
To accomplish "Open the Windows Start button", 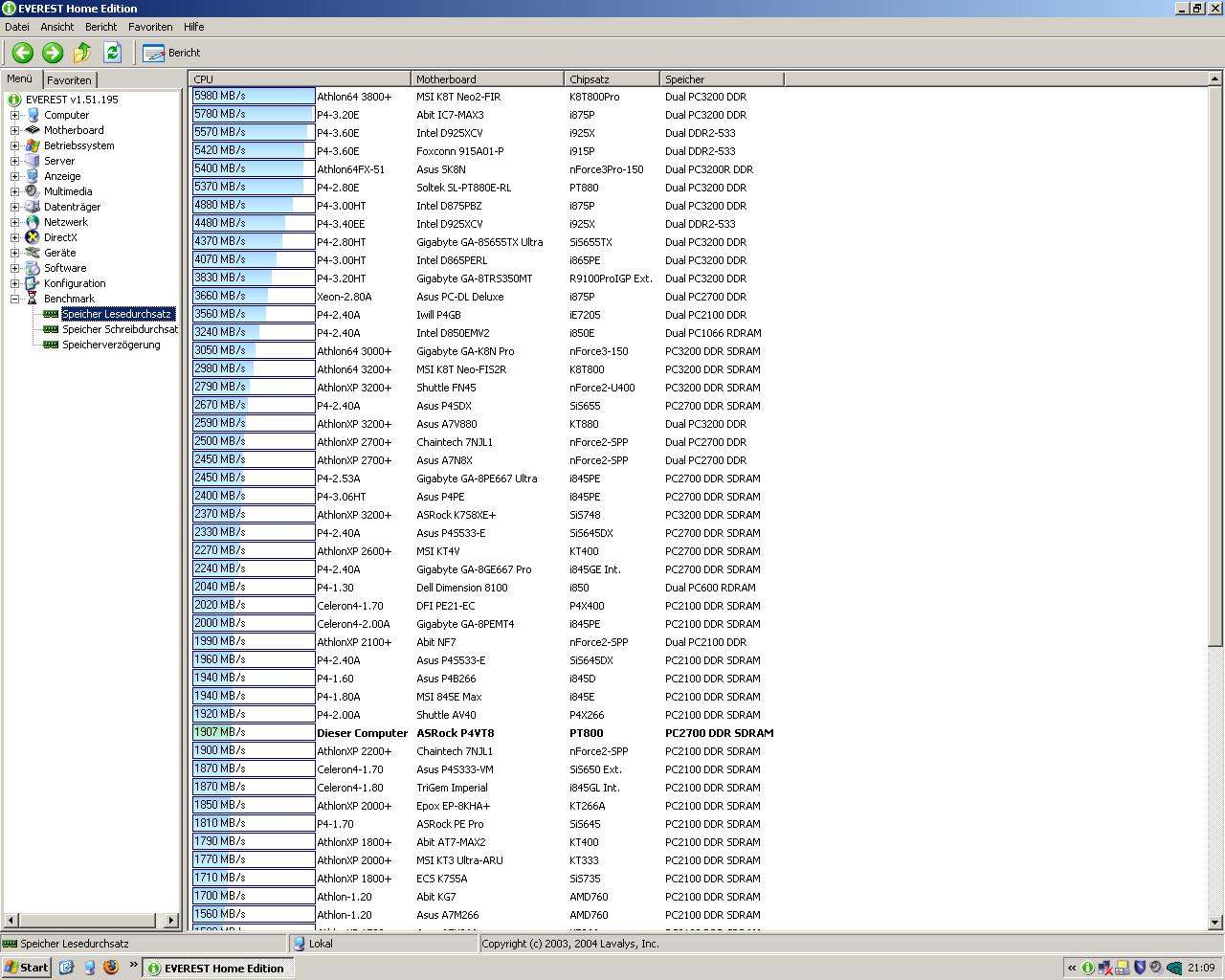I will pyautogui.click(x=26, y=968).
